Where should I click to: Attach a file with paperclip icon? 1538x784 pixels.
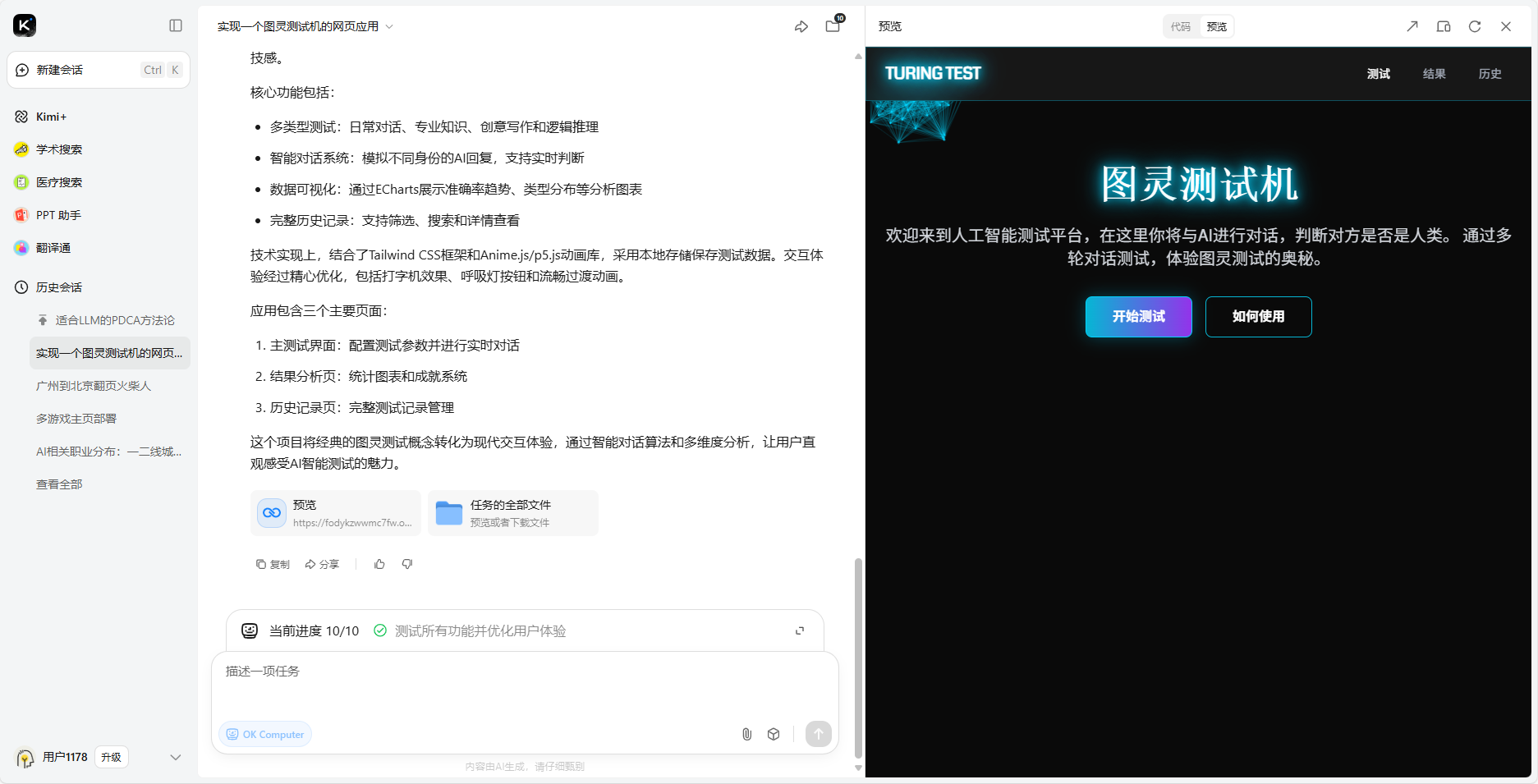746,734
